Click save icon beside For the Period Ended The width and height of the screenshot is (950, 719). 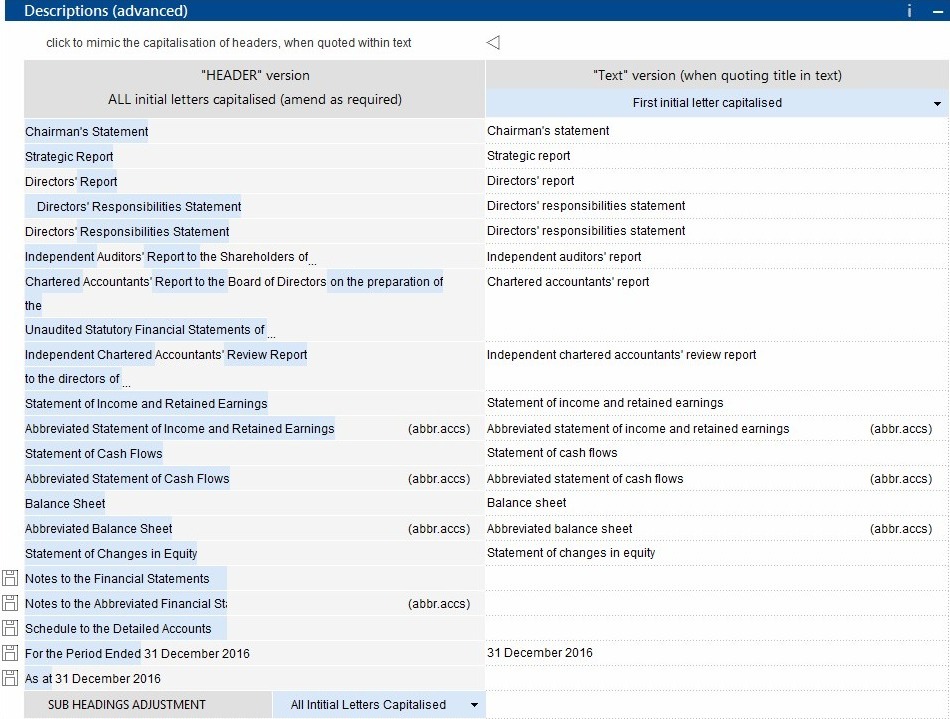[x=10, y=653]
